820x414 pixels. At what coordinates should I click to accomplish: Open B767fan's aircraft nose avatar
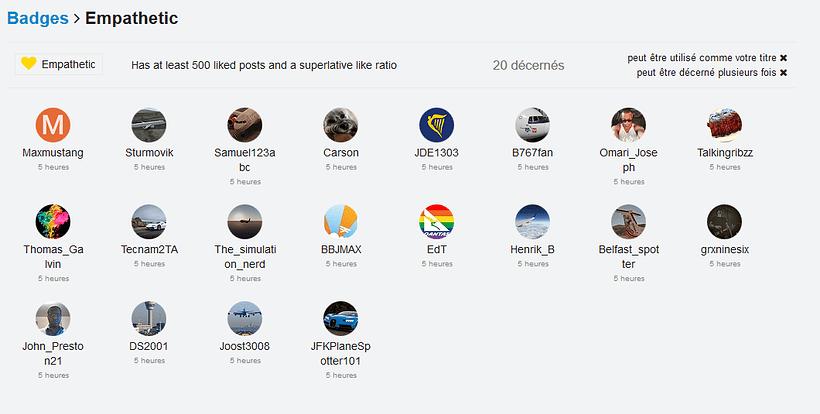tap(532, 125)
